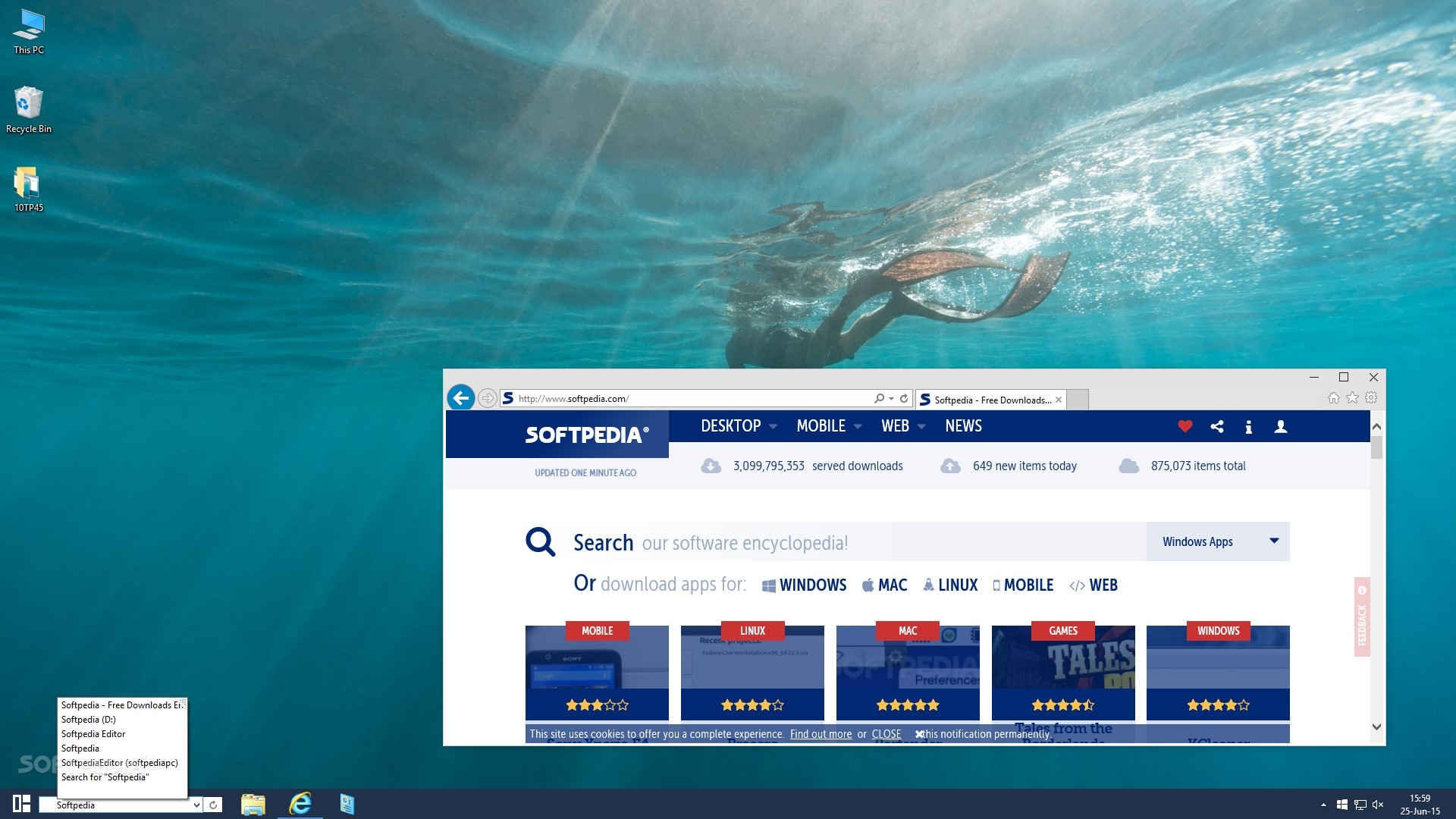Viewport: 1456px width, 819px height.
Task: Click the refresh icon beside taskbar search box
Action: (x=214, y=805)
